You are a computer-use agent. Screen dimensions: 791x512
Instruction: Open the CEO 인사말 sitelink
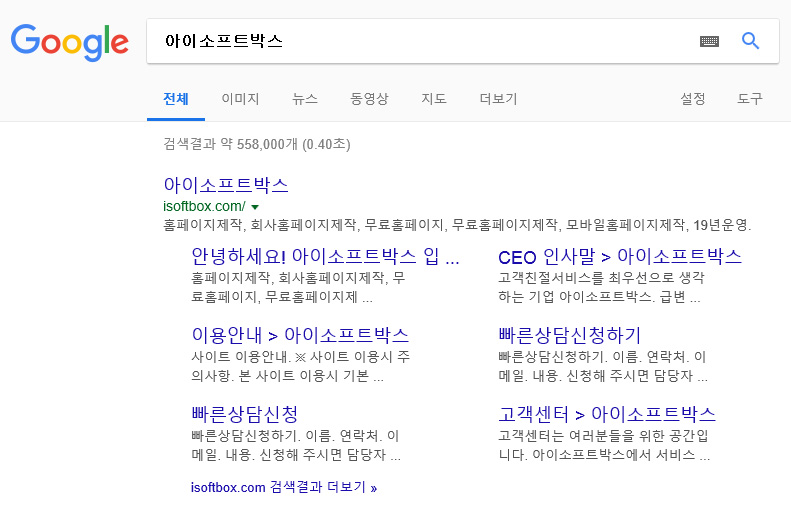(620, 256)
